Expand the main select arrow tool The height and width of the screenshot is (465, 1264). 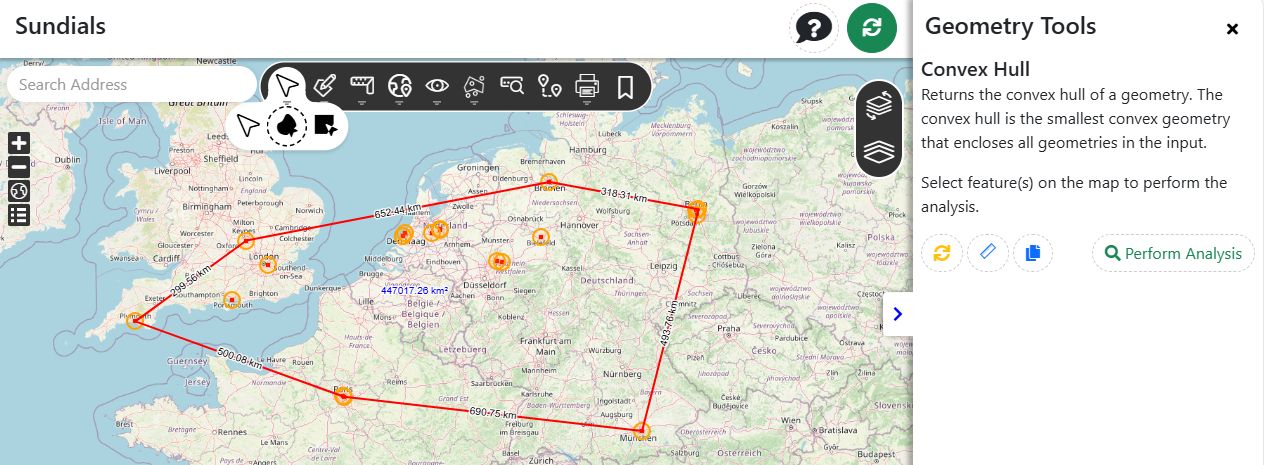point(287,85)
